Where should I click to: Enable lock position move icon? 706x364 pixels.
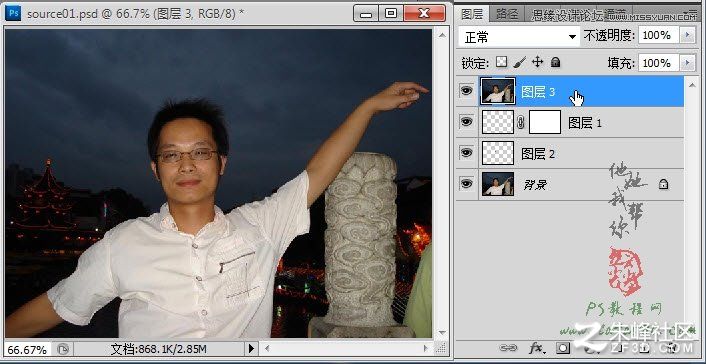tap(538, 62)
